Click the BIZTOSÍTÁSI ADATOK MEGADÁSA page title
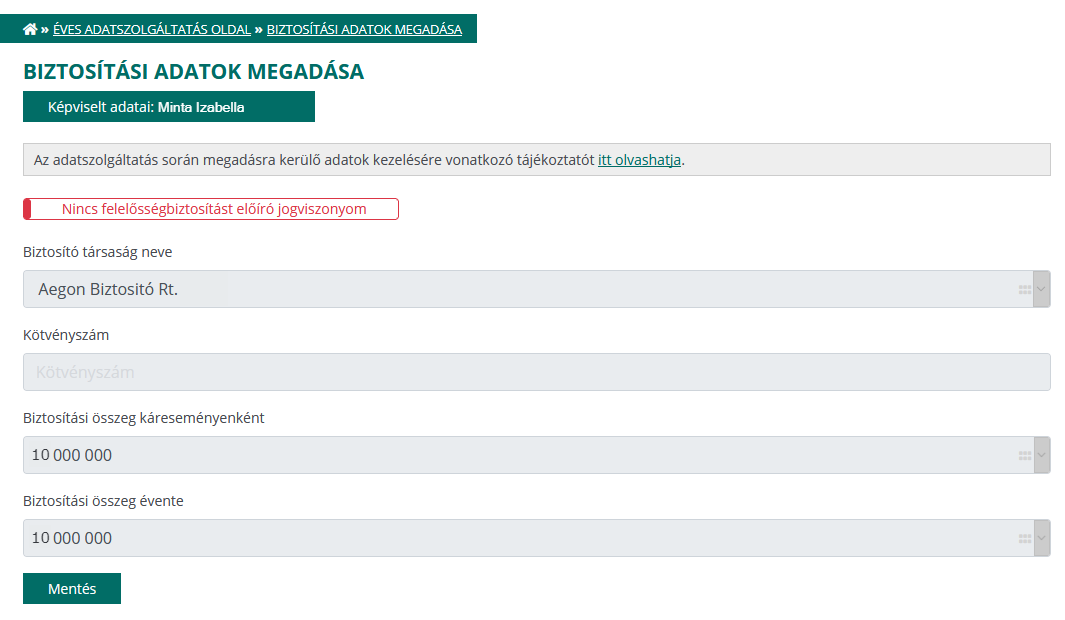The width and height of the screenshot is (1065, 620). [195, 71]
